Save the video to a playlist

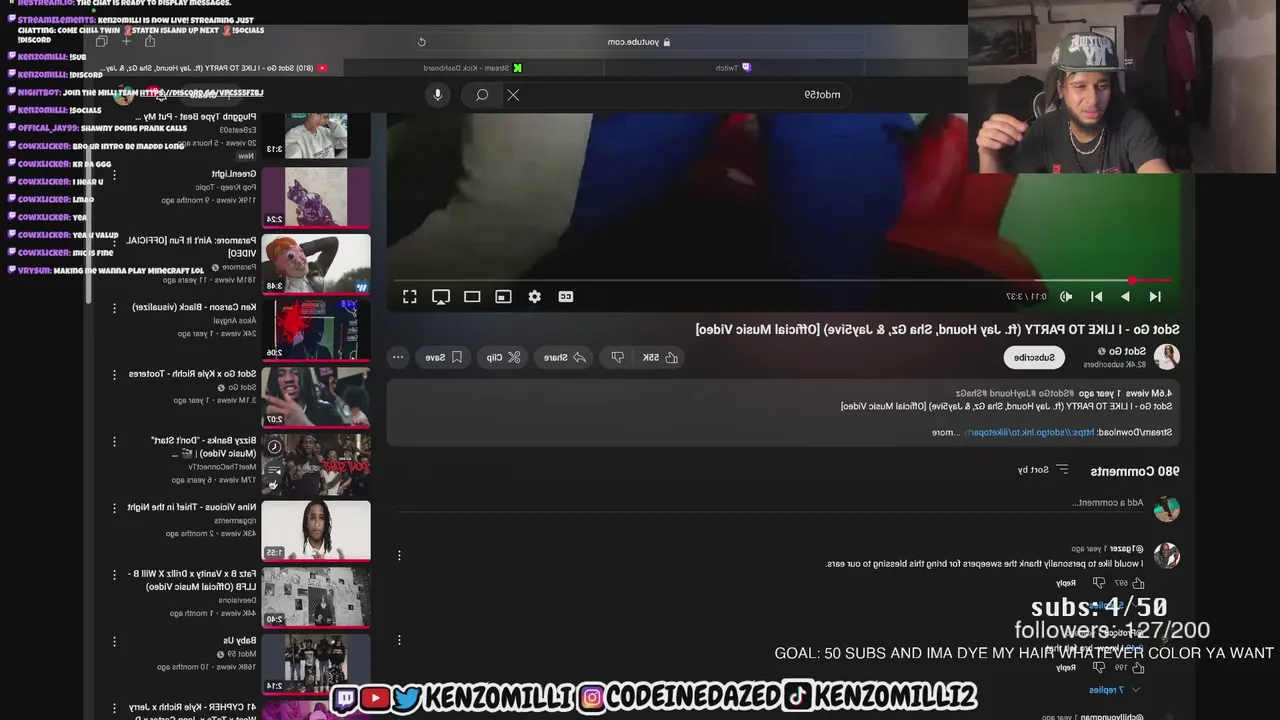pyautogui.click(x=444, y=357)
